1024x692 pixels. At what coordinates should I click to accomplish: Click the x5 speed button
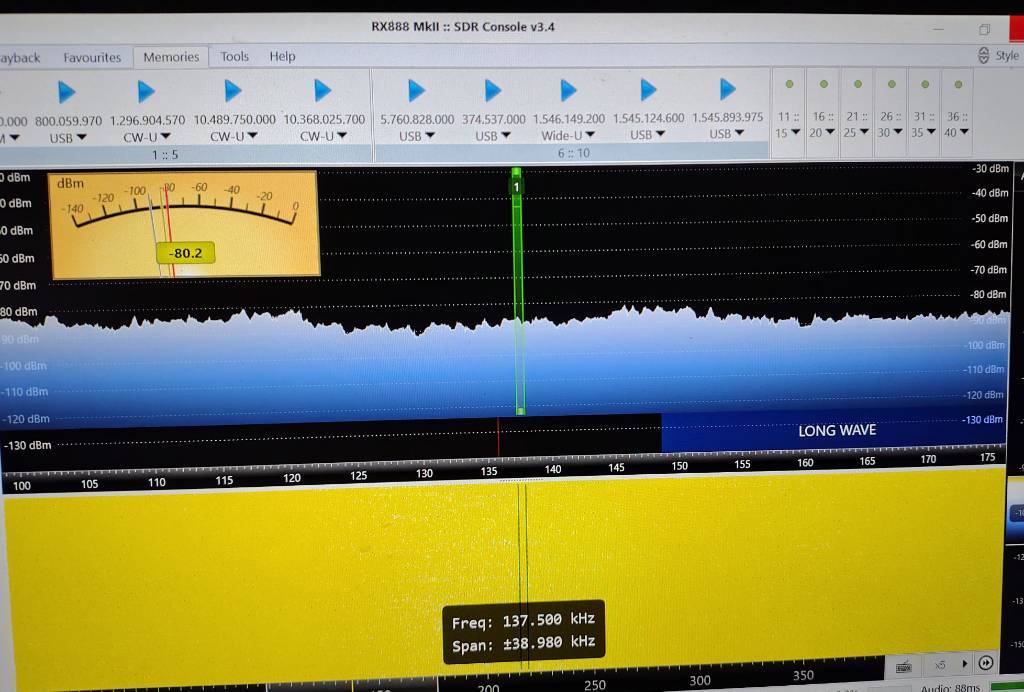[x=939, y=664]
